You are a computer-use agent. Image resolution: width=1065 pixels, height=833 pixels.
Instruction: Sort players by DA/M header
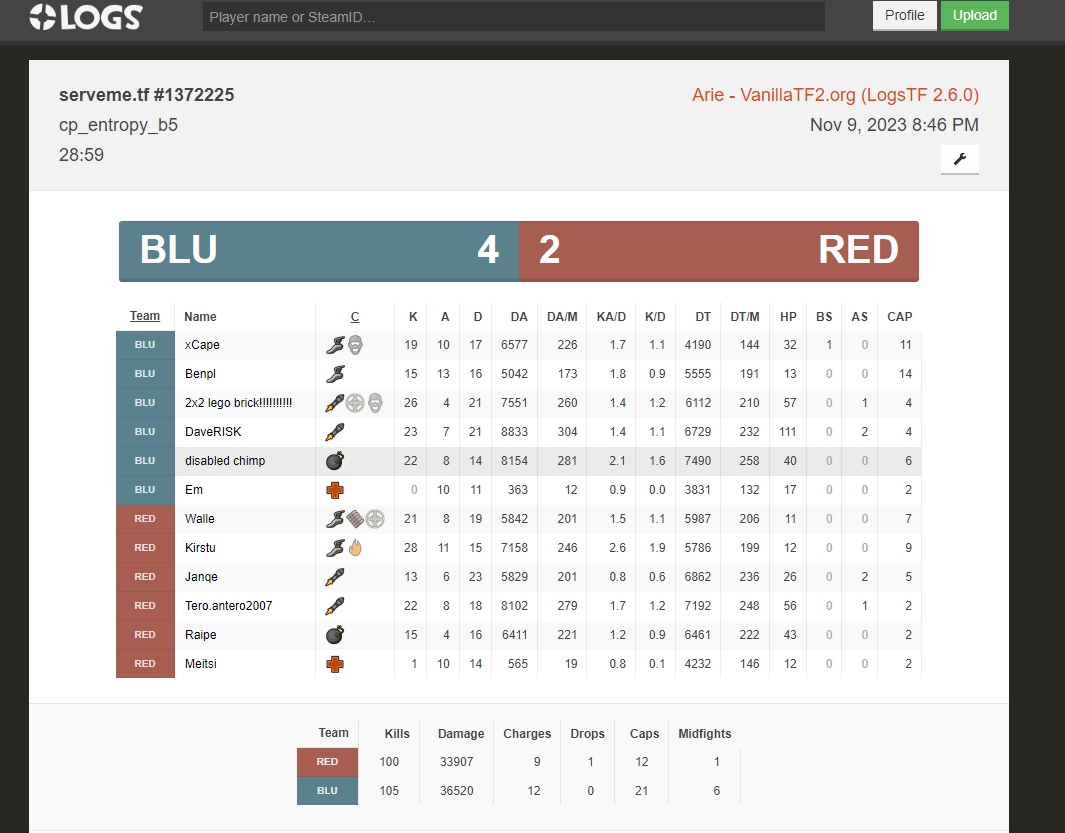click(x=562, y=317)
